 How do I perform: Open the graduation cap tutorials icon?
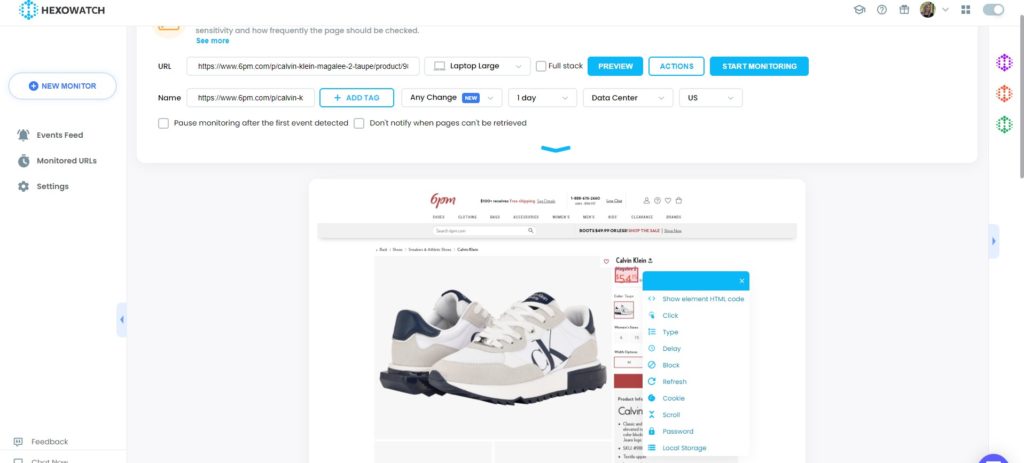coord(859,10)
